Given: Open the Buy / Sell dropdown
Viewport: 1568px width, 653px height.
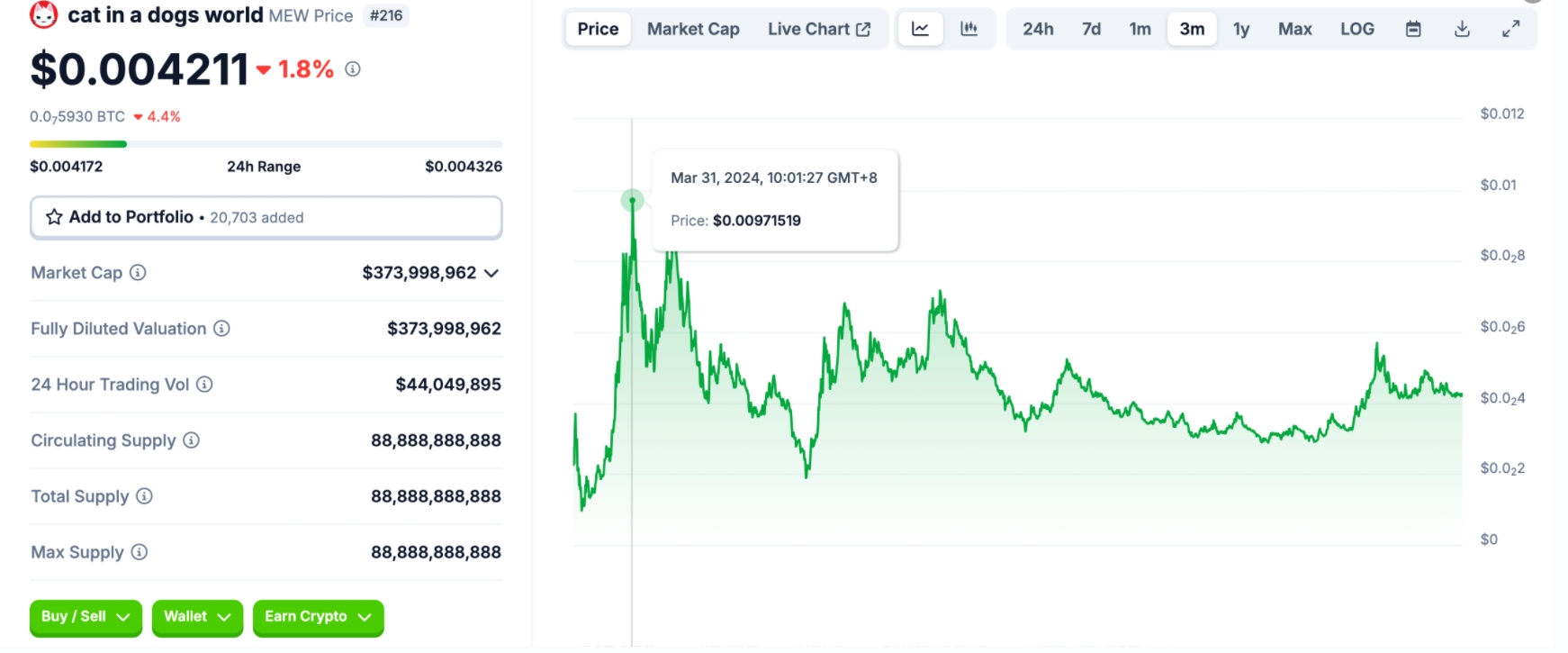Looking at the screenshot, I should click(86, 617).
